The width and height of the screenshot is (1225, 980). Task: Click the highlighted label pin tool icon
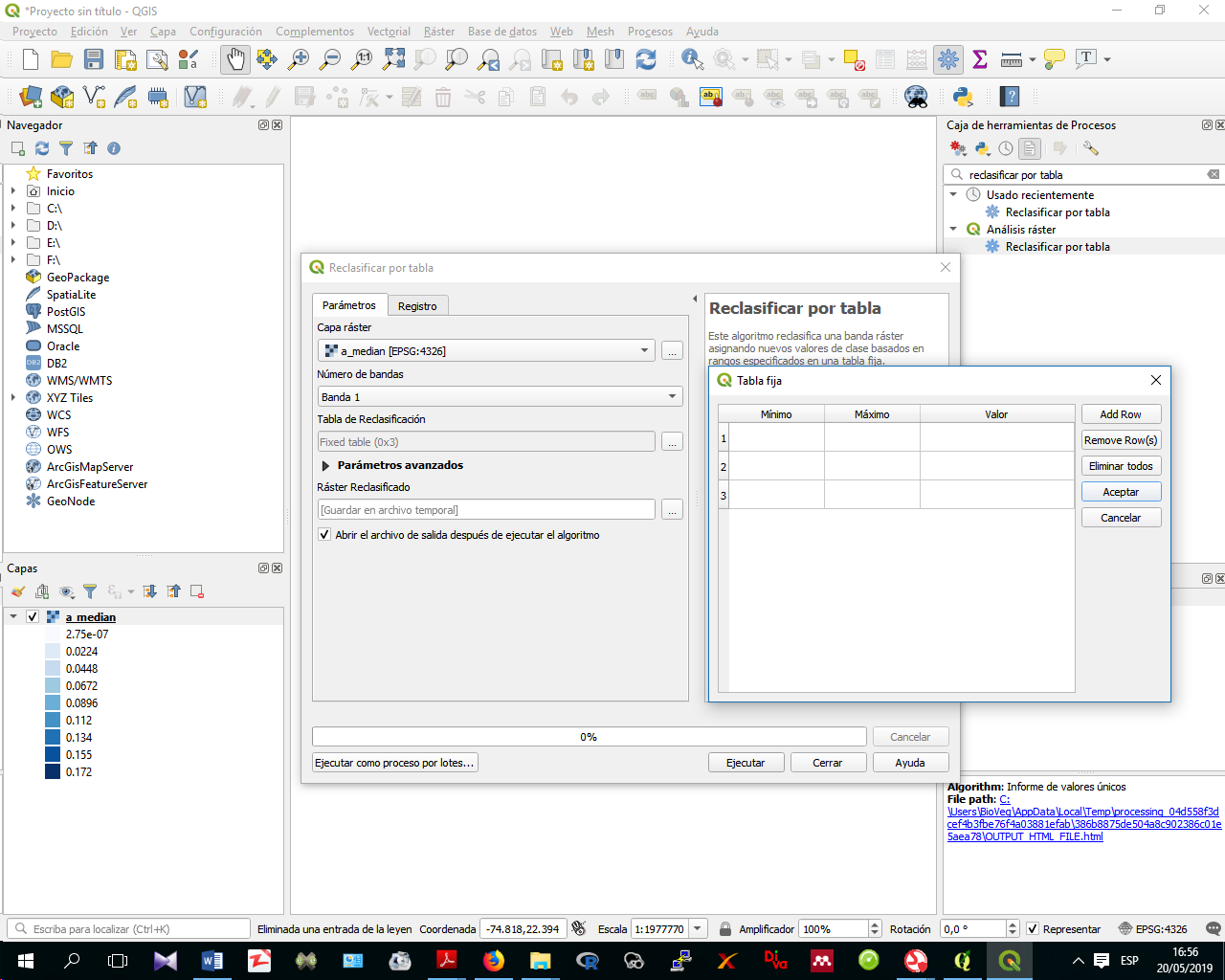711,97
